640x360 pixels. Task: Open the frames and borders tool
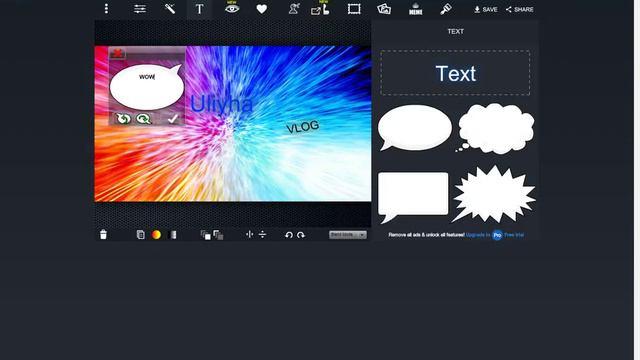click(x=354, y=9)
